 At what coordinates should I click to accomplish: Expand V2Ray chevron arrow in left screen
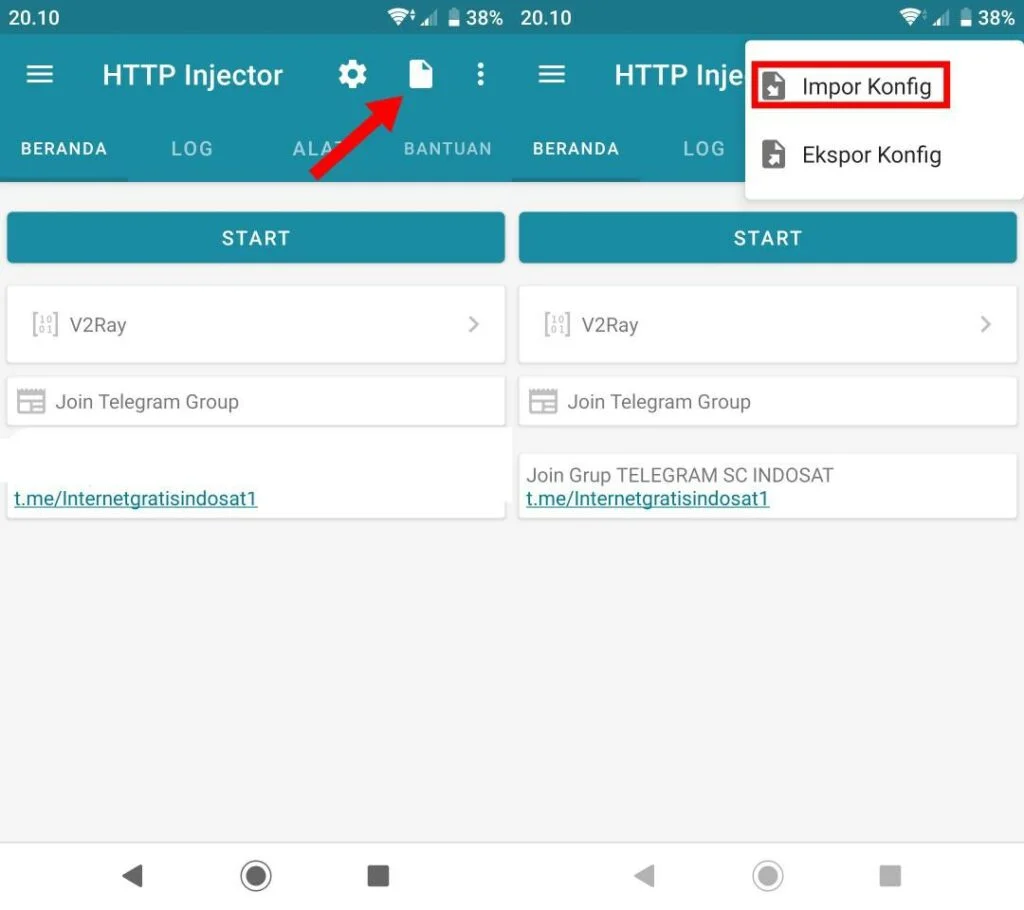(474, 324)
